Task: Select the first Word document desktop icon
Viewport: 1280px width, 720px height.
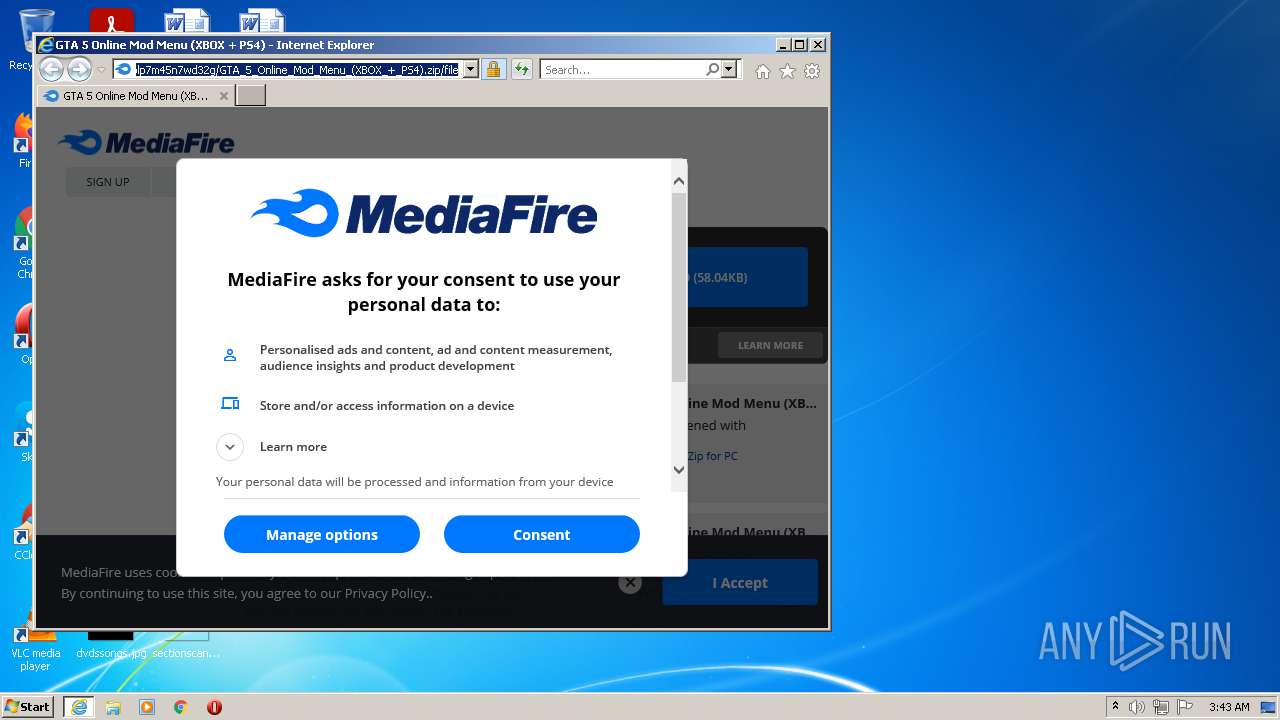Action: (186, 20)
